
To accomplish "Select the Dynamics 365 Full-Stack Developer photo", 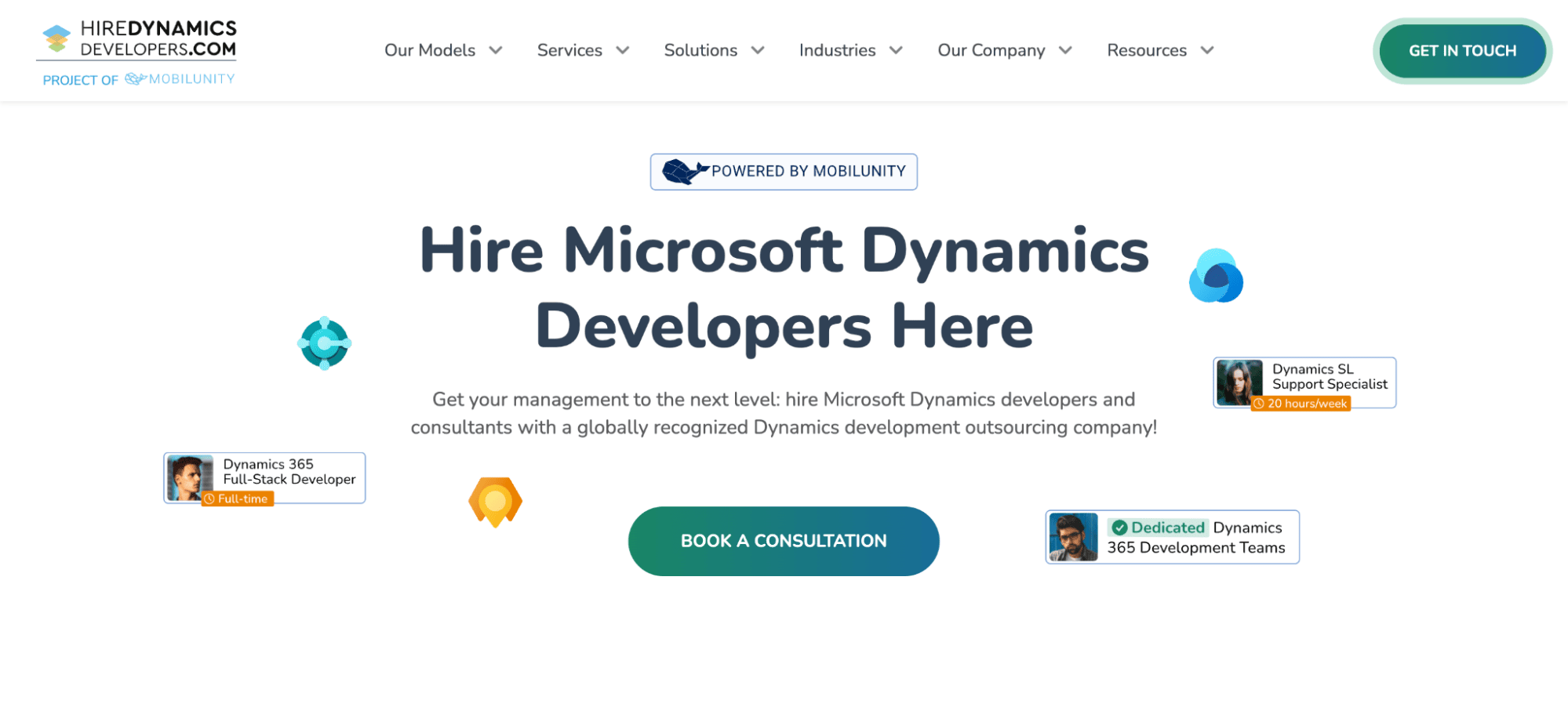I will coord(189,478).
